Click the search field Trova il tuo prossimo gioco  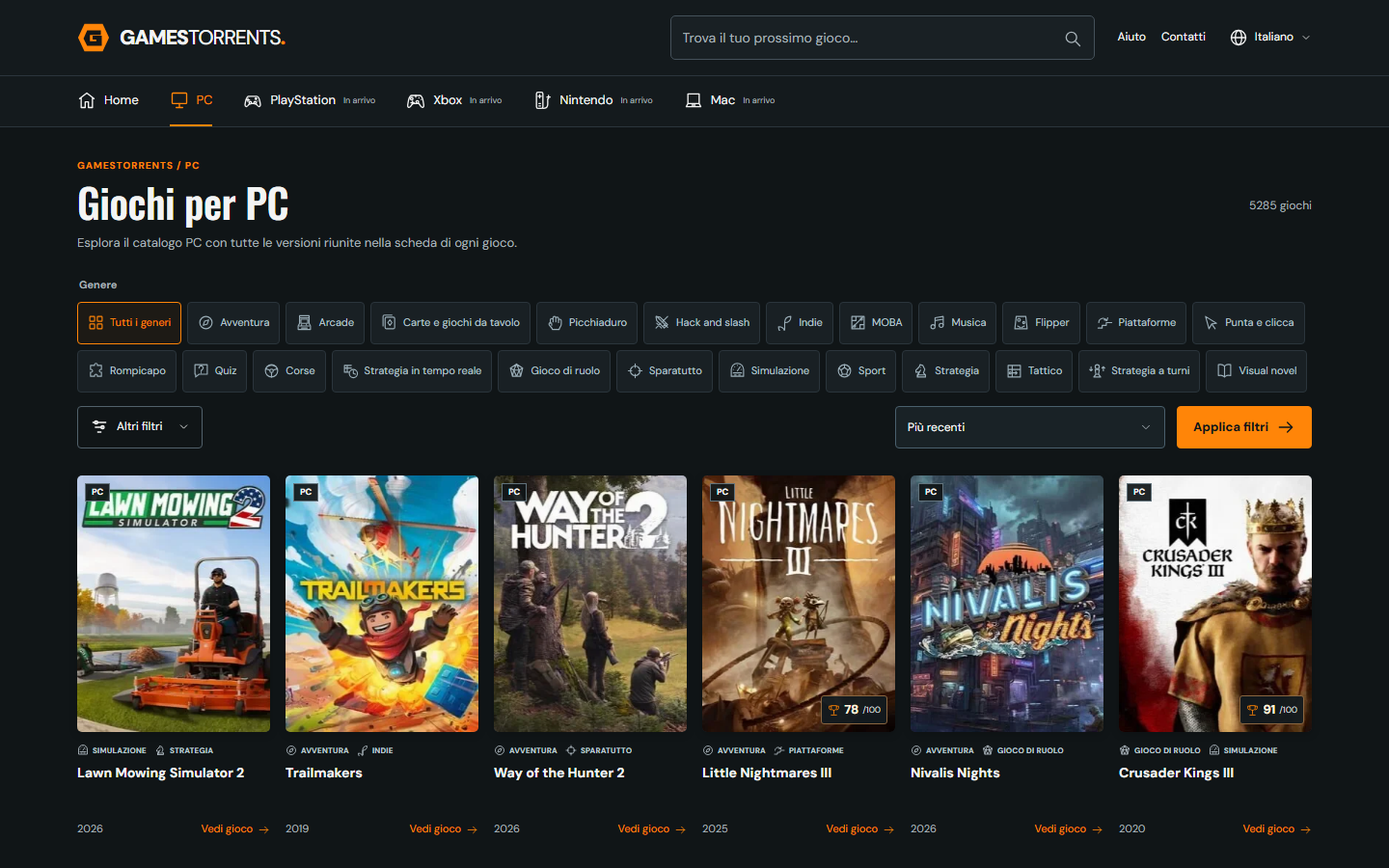tap(882, 38)
